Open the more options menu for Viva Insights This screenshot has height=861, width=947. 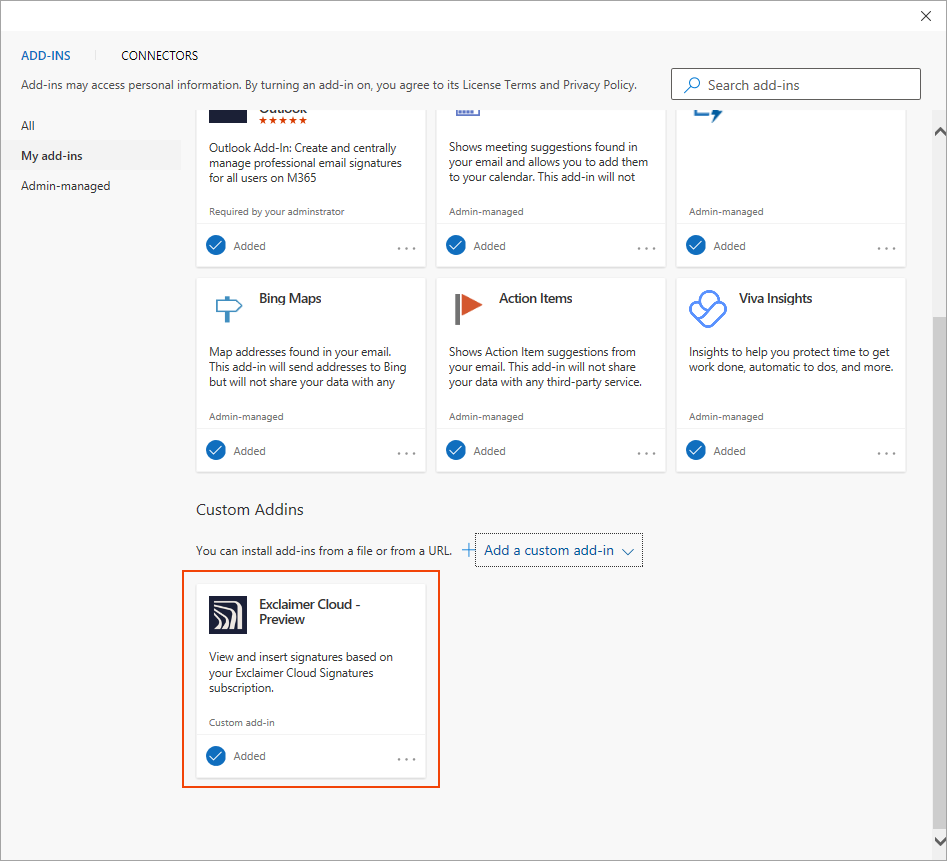[886, 453]
